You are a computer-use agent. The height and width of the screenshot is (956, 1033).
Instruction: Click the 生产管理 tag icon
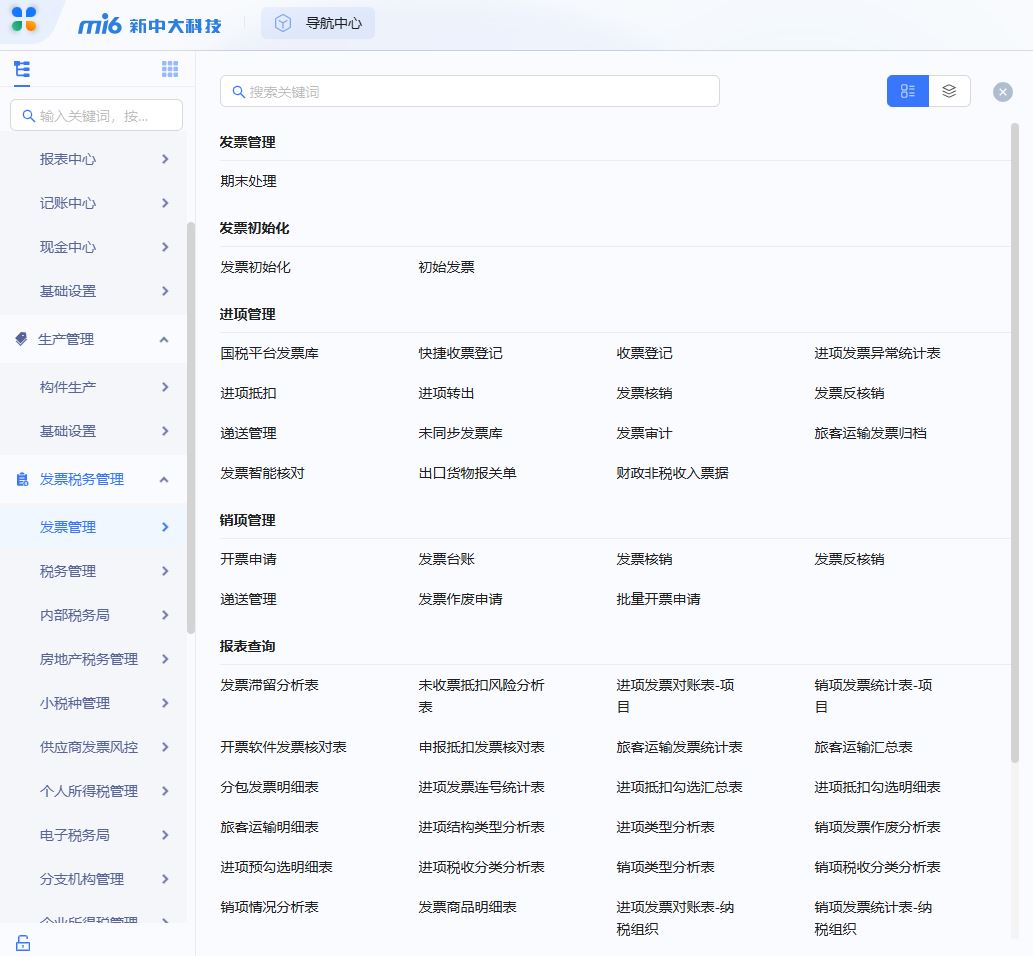pyautogui.click(x=22, y=339)
